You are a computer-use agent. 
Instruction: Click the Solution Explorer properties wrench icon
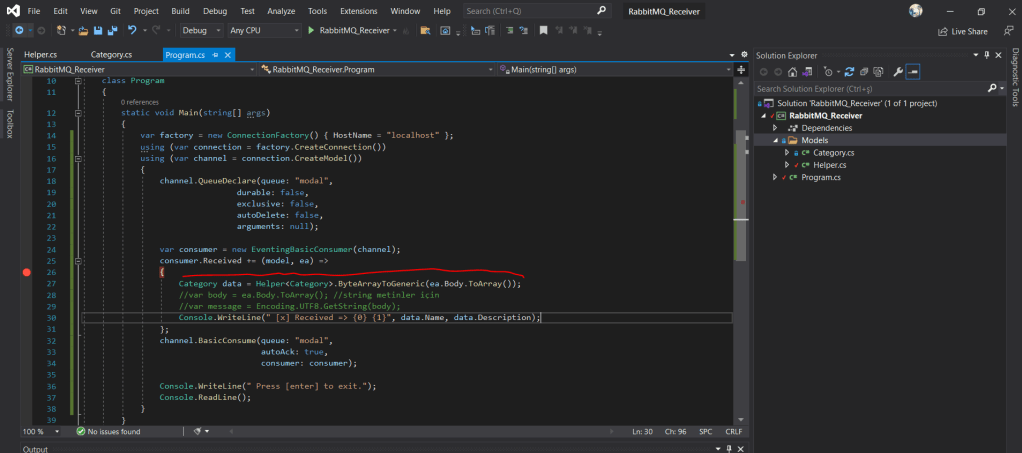(897, 72)
